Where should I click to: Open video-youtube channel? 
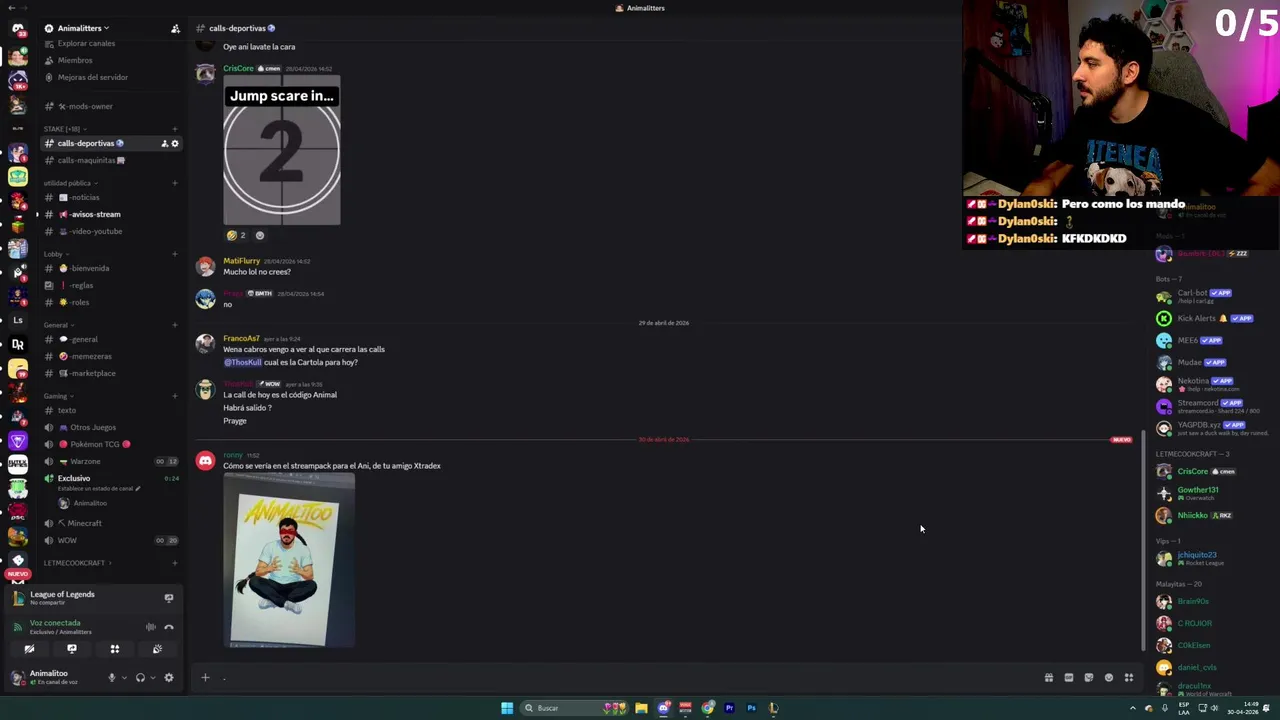coord(110,231)
